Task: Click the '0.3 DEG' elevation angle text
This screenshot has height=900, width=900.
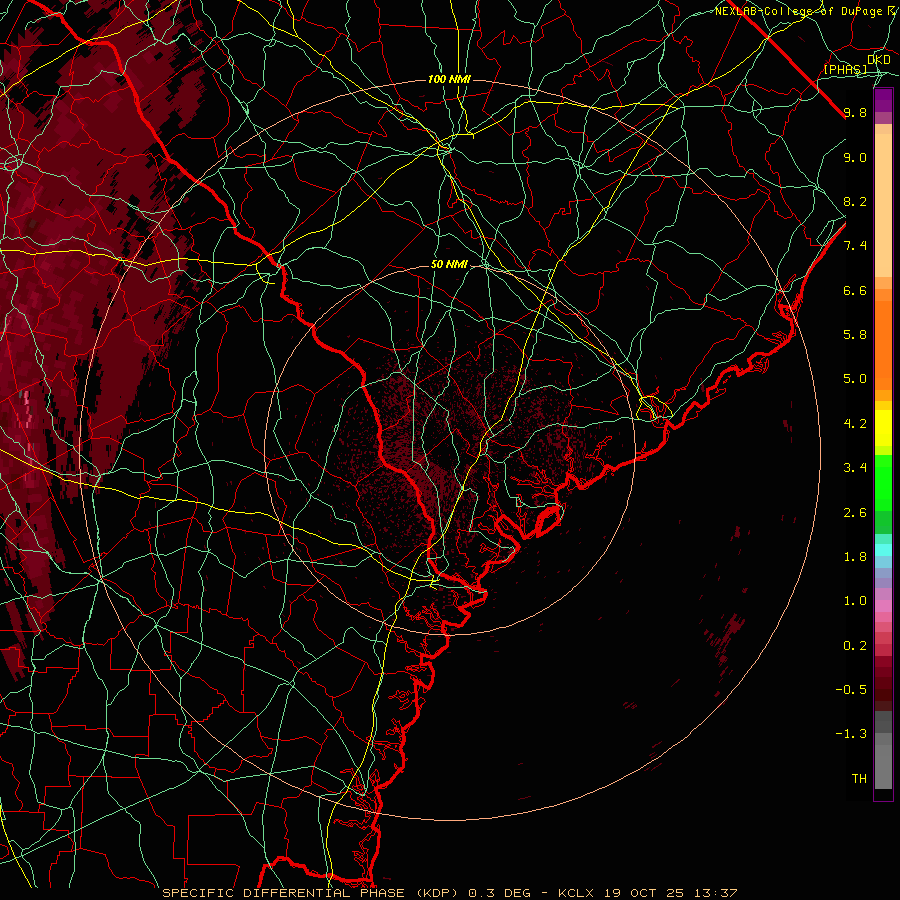Action: (x=500, y=893)
